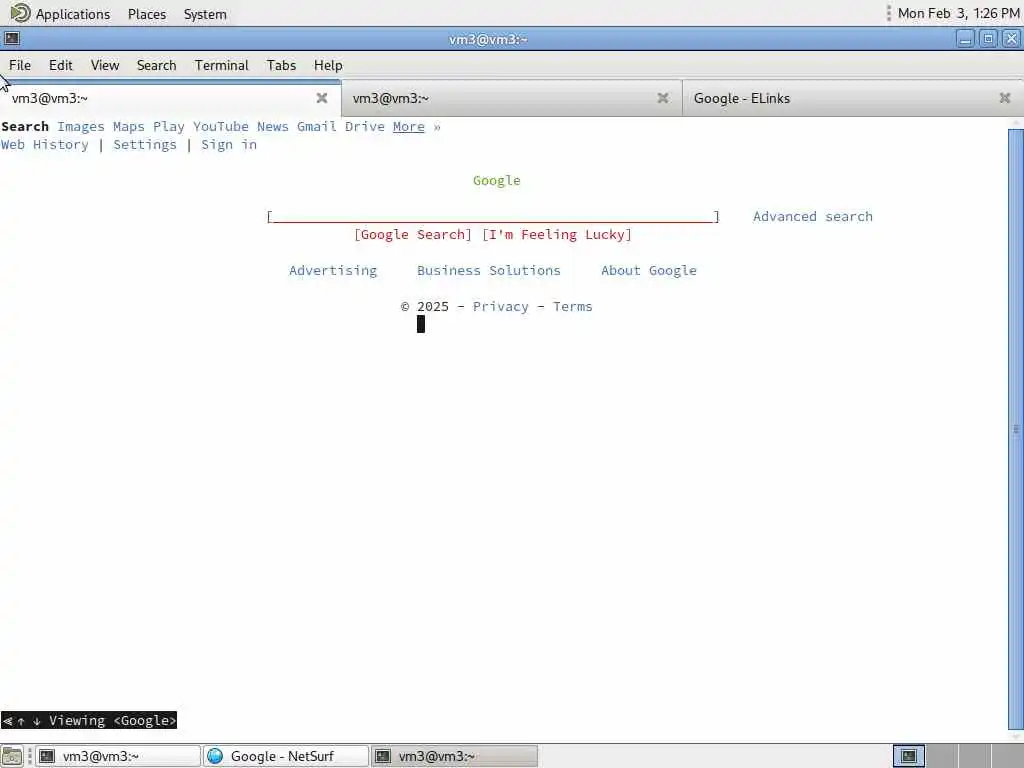
Task: Open the Web History link
Action: coord(44,145)
